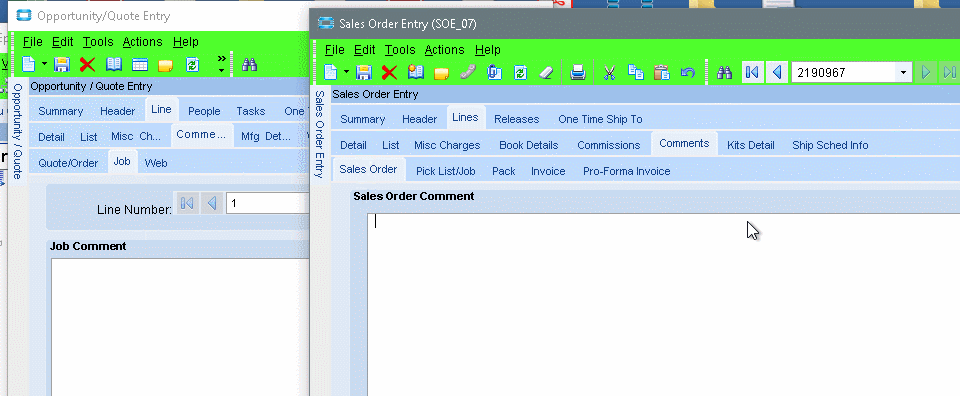
Task: Click the phone call log icon in Sales Order toolbar
Action: click(x=468, y=72)
